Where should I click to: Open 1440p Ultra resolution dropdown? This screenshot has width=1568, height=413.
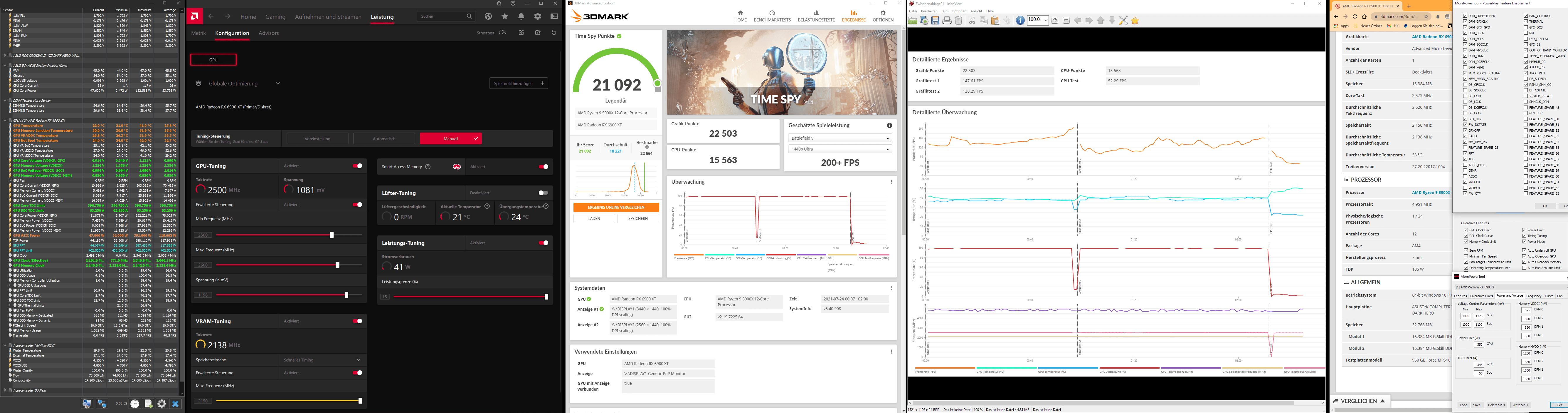coord(840,149)
